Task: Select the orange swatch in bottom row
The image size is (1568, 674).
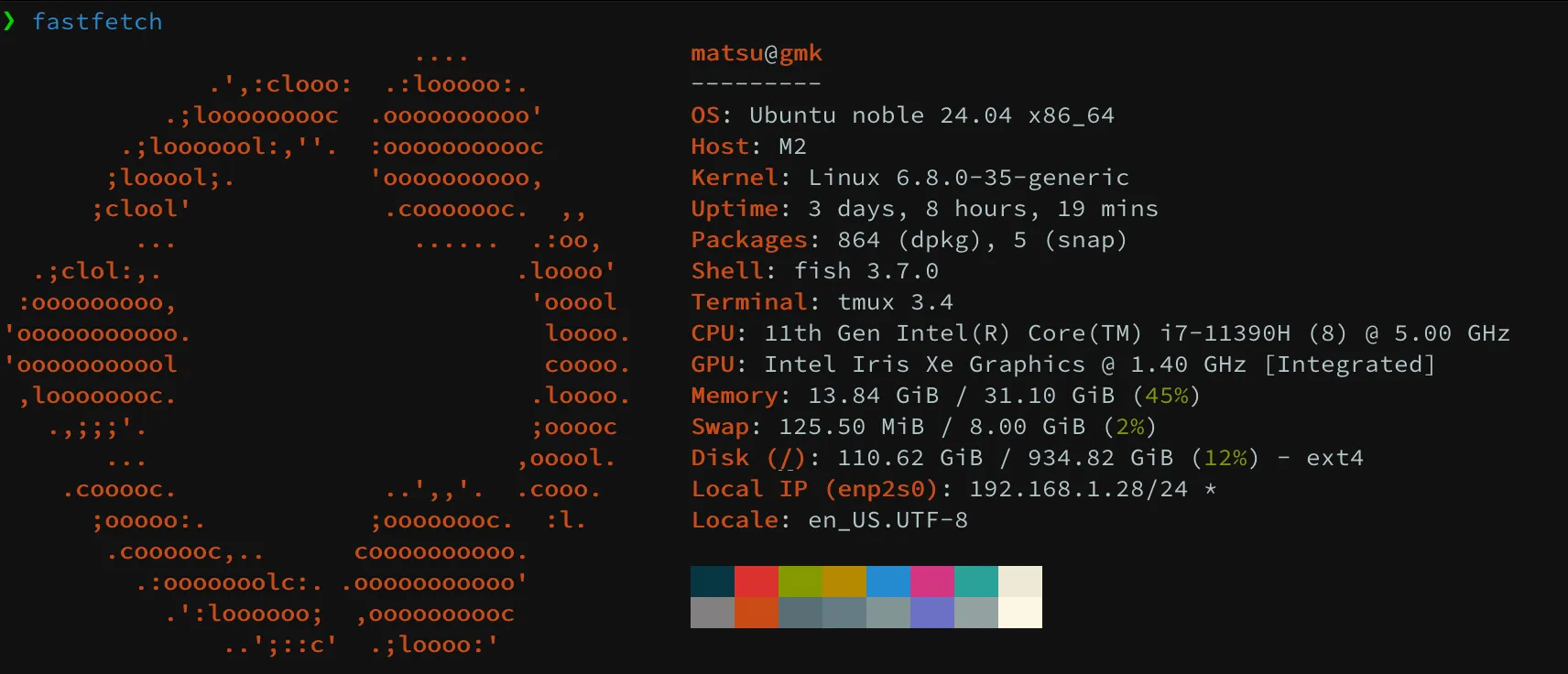Action: tap(757, 613)
